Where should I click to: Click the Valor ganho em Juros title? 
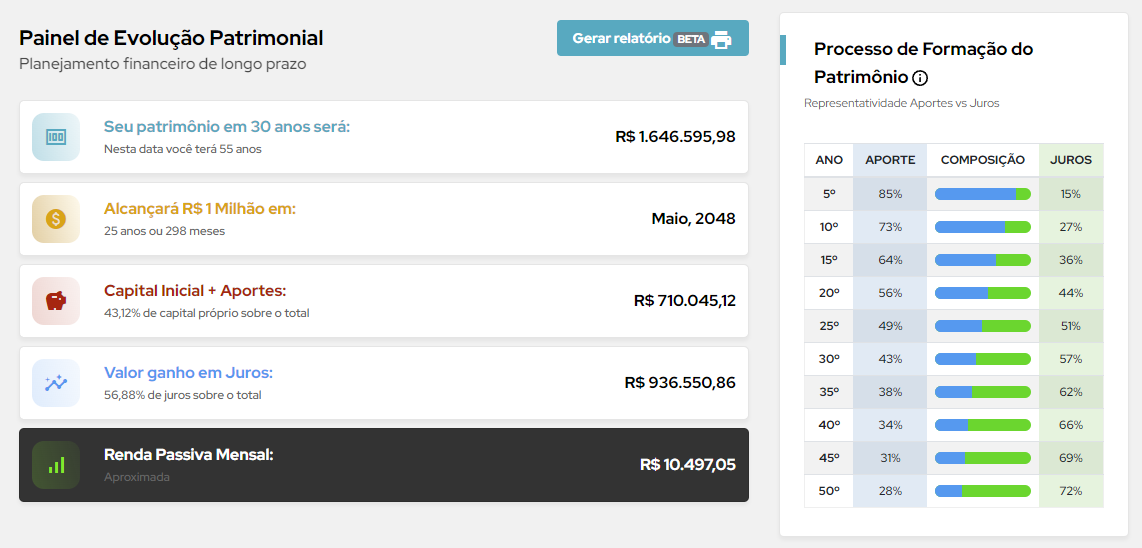click(188, 373)
